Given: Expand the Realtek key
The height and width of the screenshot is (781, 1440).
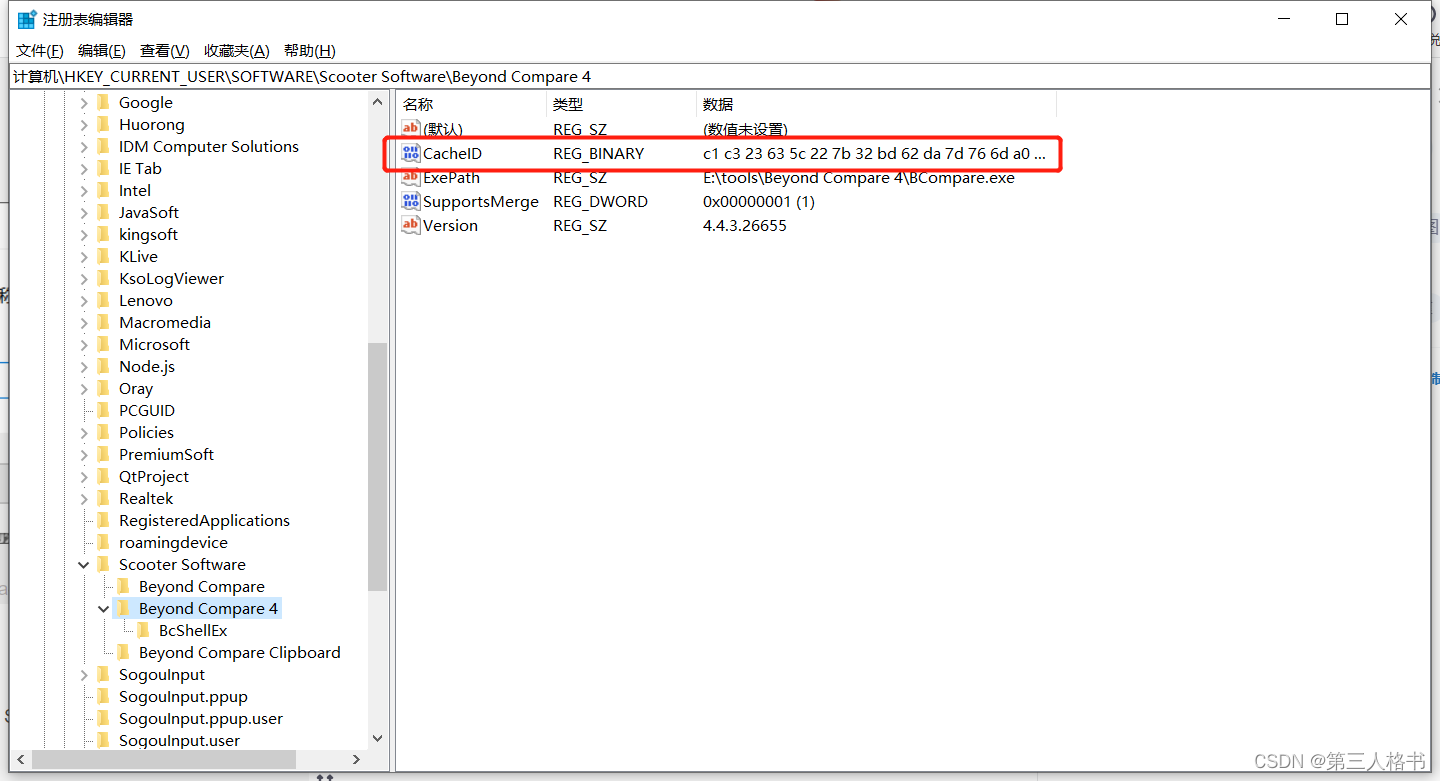Looking at the screenshot, I should pos(85,499).
